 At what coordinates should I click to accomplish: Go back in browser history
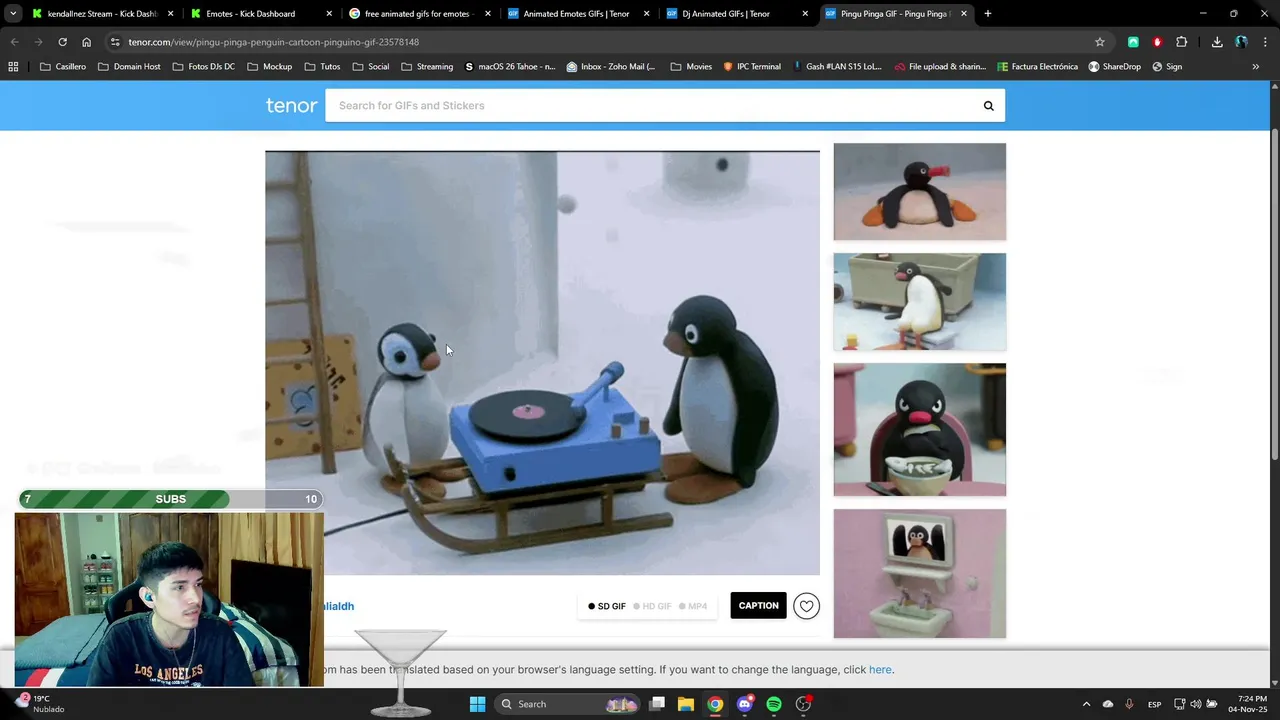pos(14,42)
